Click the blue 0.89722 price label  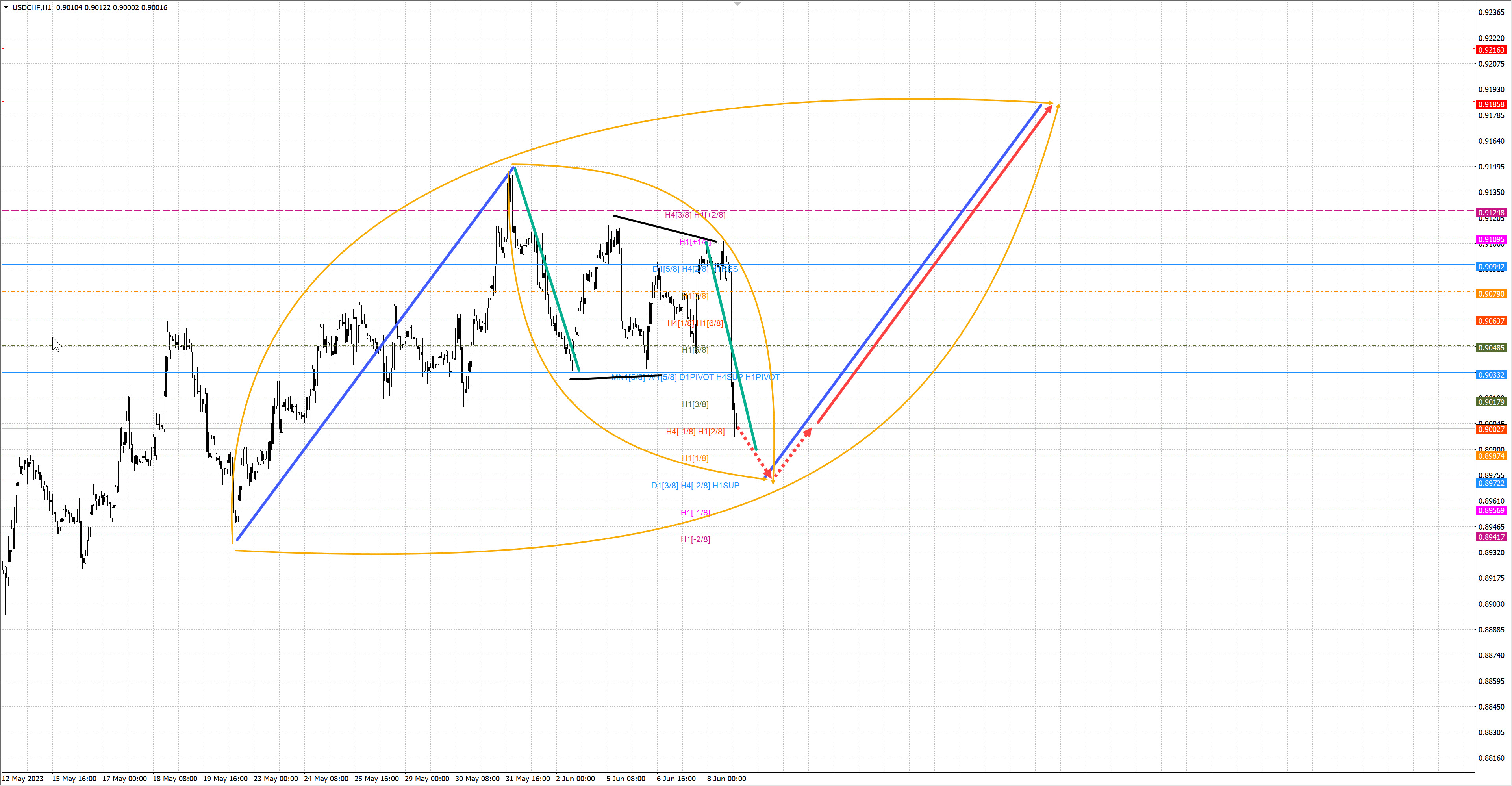coord(1491,484)
